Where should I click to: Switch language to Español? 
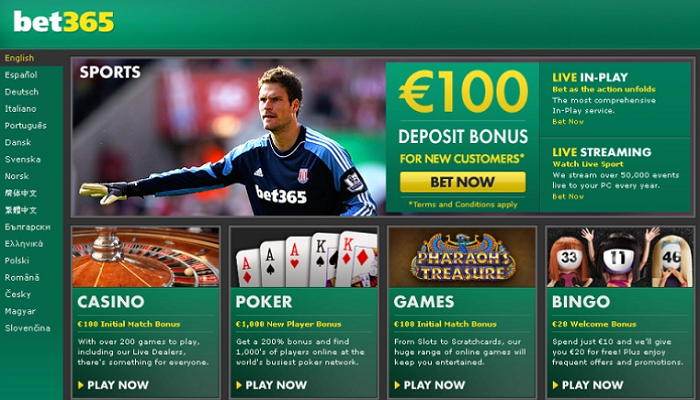click(x=21, y=75)
